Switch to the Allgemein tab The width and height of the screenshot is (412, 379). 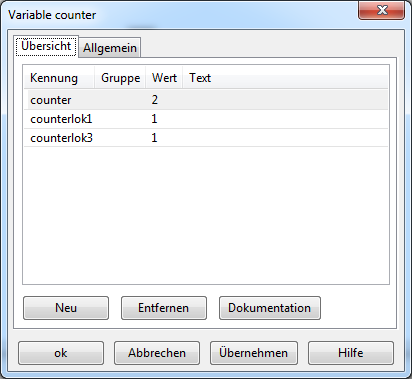click(110, 48)
